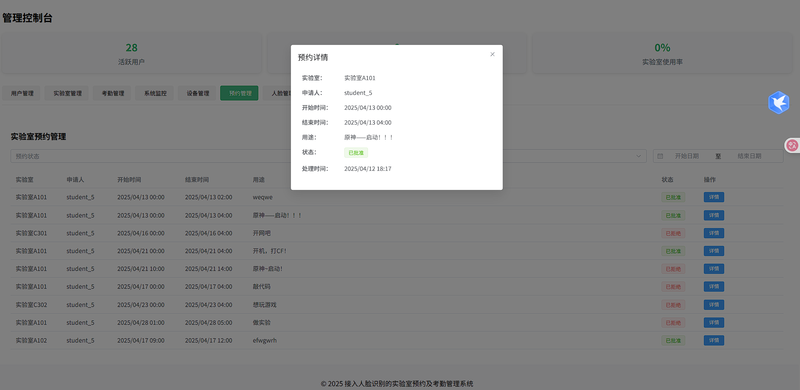Click 已拒绝 tag on the 想玩游戏 row
This screenshot has height=390, width=800.
click(x=673, y=305)
